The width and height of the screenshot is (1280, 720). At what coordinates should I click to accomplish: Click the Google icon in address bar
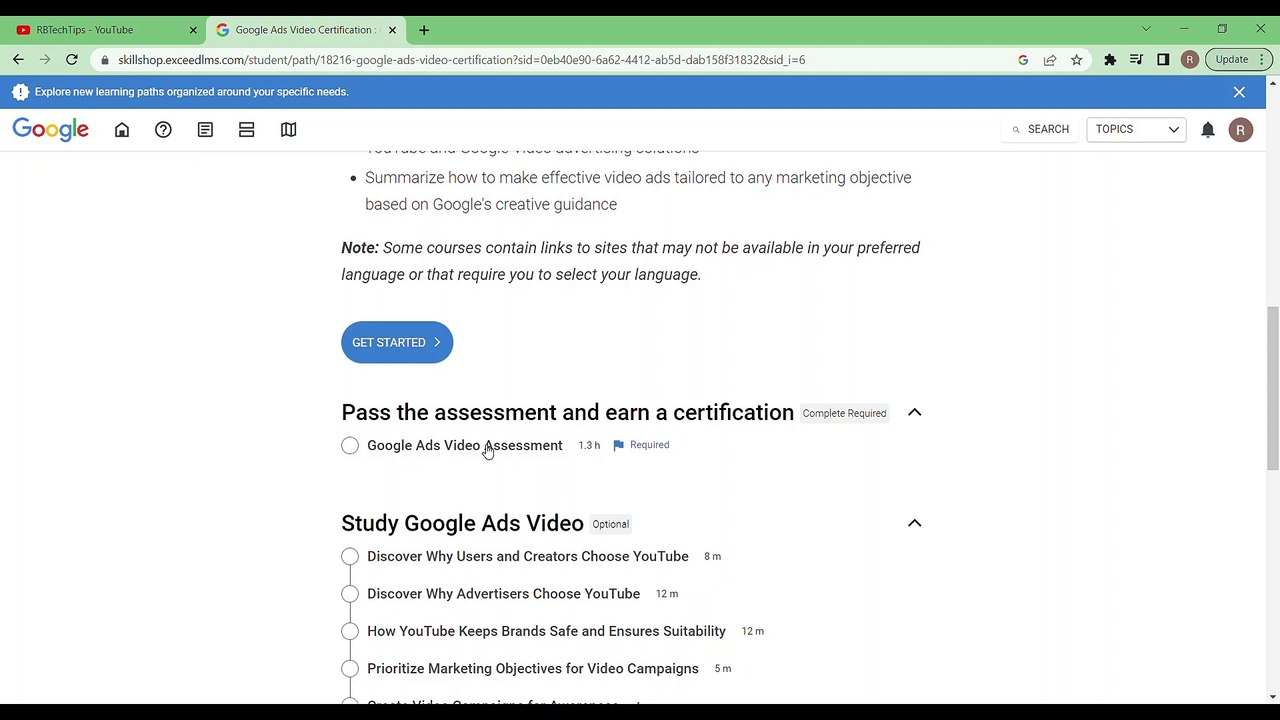tap(1023, 60)
